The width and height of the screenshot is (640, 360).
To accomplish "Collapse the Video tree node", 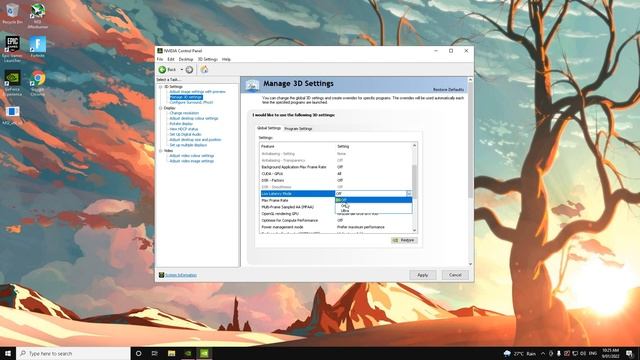I will point(161,151).
